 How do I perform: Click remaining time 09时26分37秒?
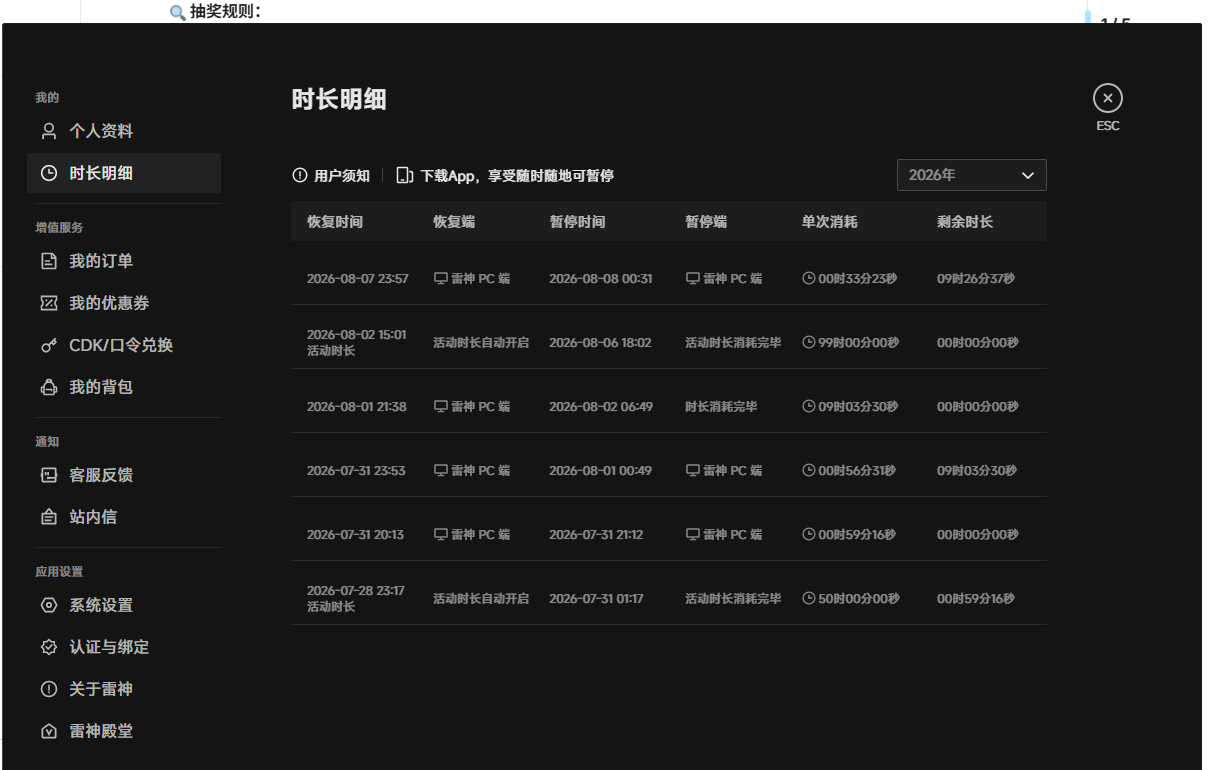click(x=976, y=278)
